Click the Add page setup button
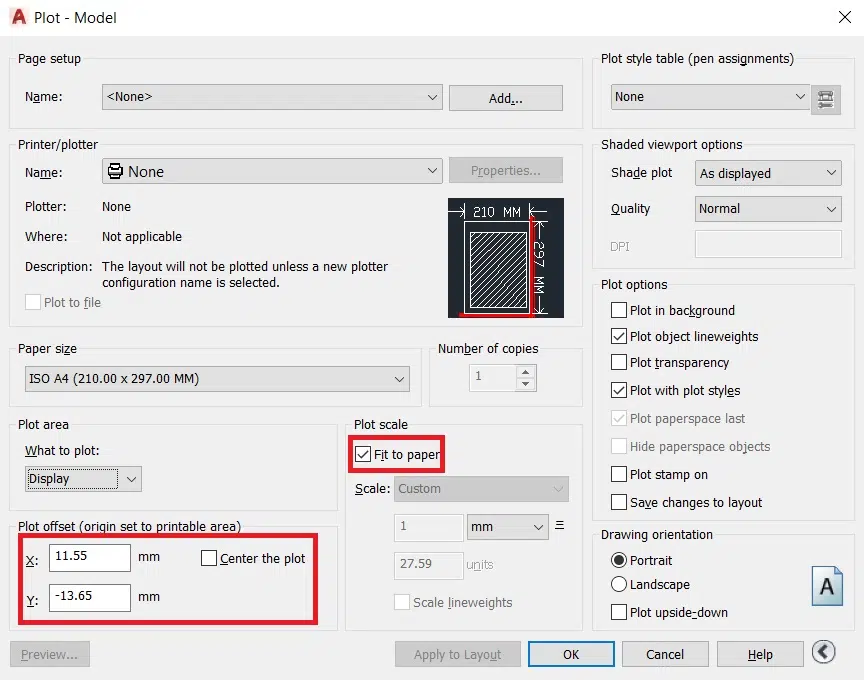The height and width of the screenshot is (680, 864). (505, 98)
